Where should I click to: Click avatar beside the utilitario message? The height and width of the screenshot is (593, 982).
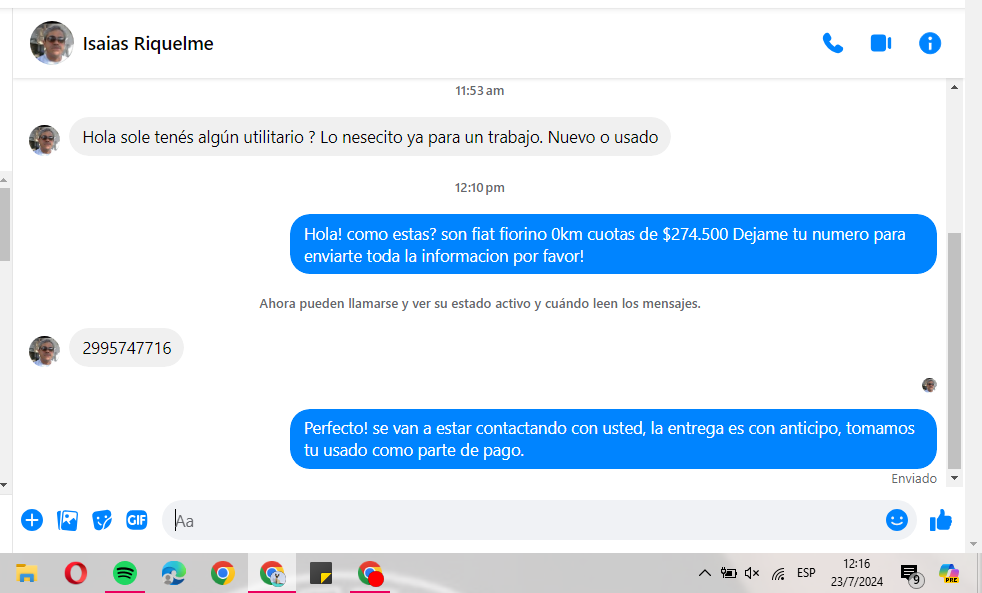coord(44,140)
